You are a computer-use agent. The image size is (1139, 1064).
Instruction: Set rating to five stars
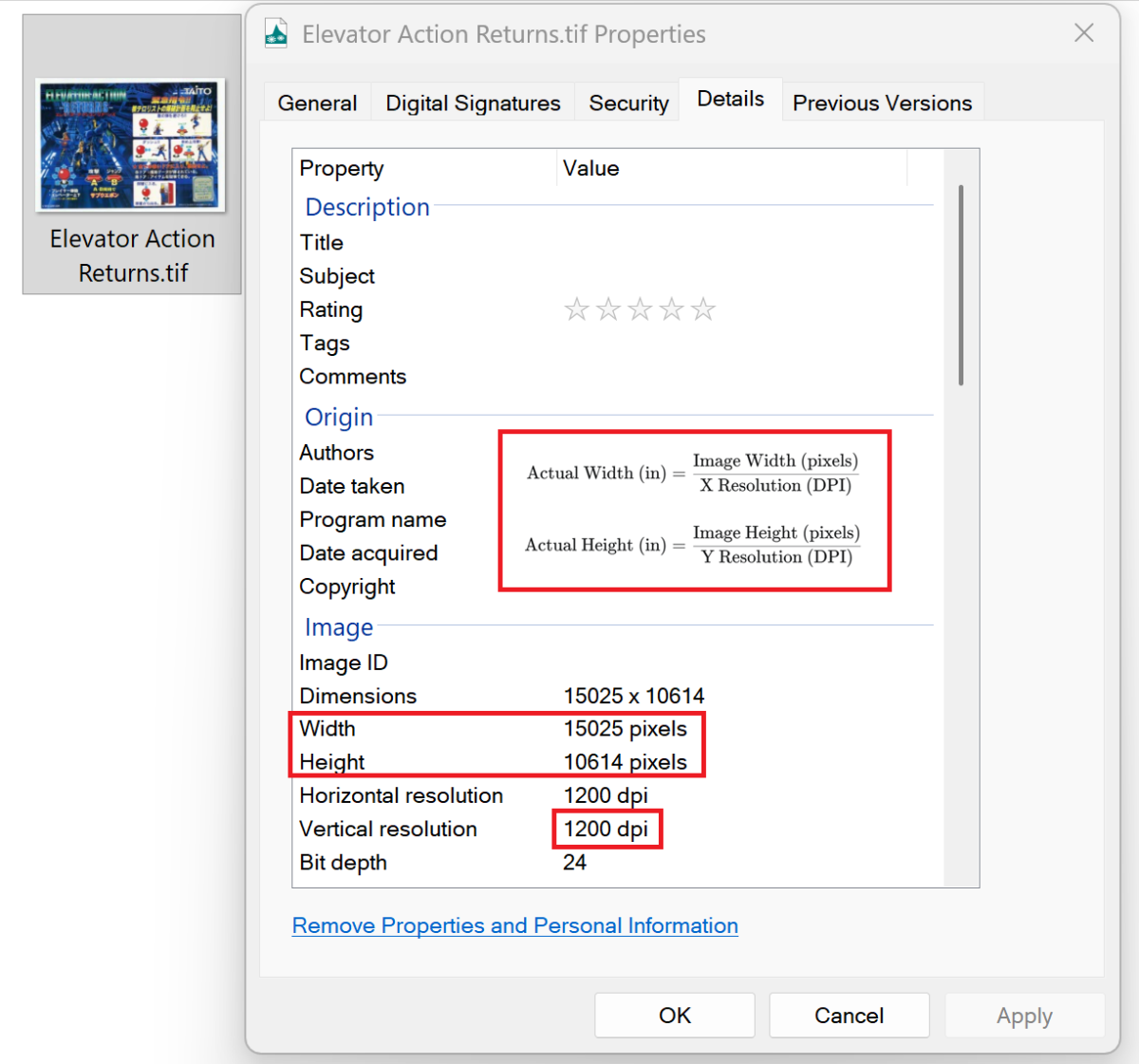(x=702, y=309)
